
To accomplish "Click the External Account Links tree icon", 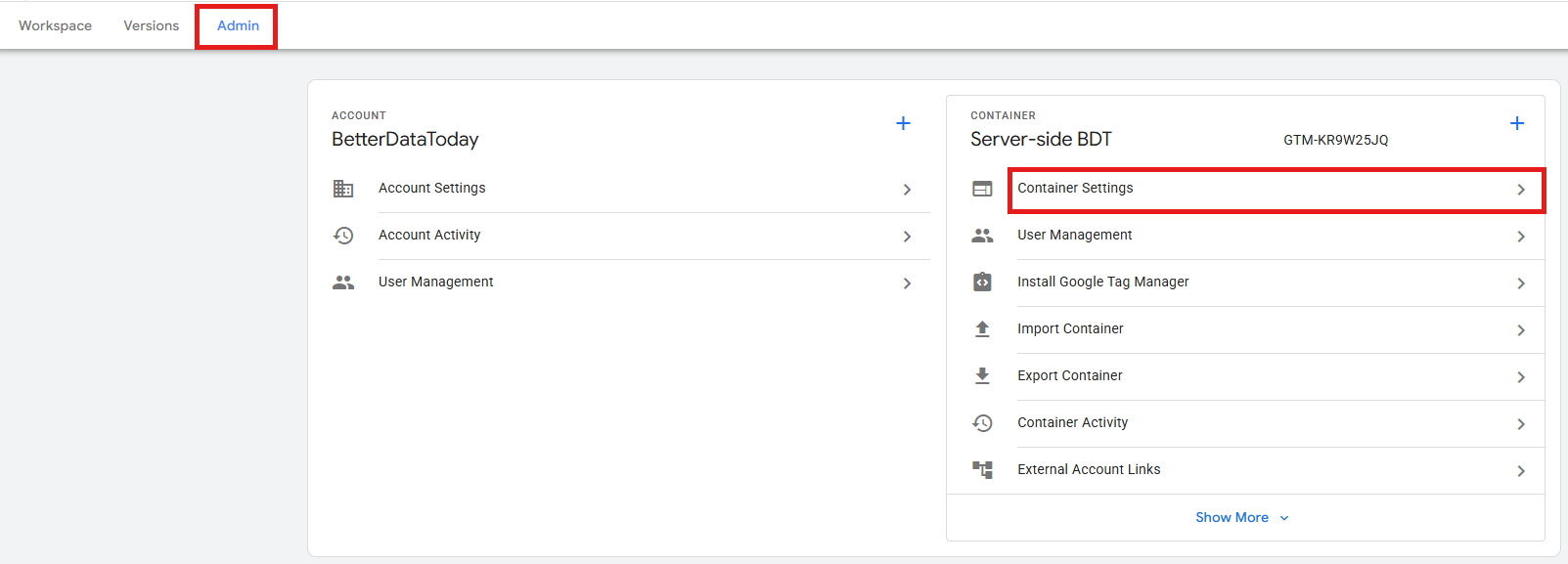I will (x=982, y=470).
